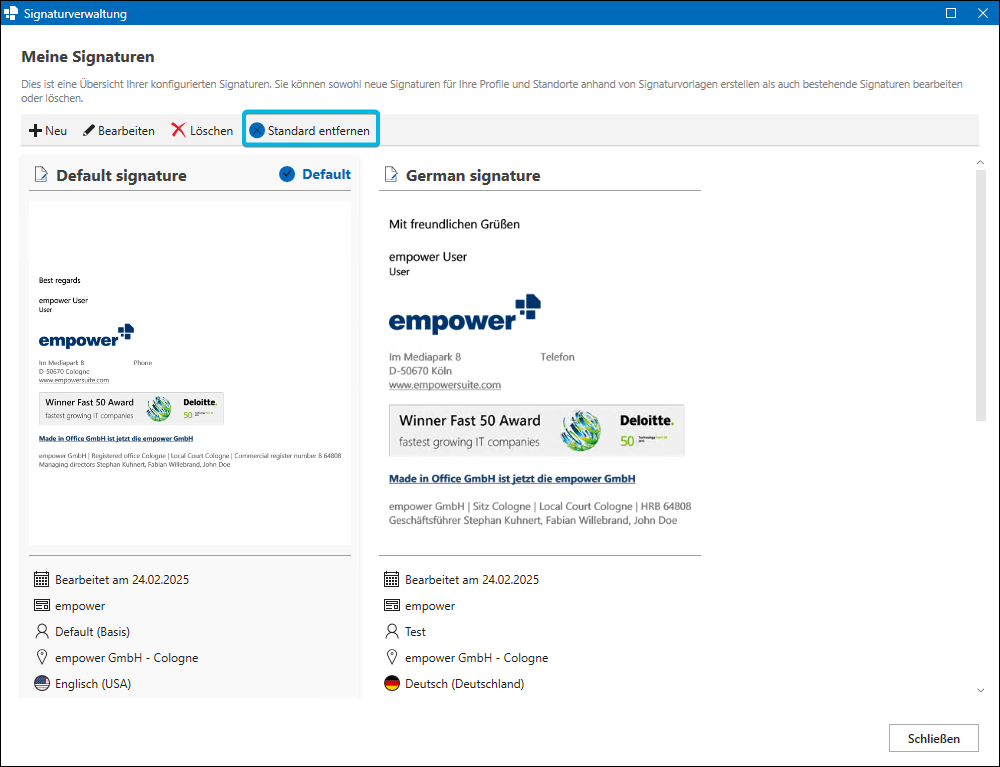Click location pin in German signature details

point(392,657)
